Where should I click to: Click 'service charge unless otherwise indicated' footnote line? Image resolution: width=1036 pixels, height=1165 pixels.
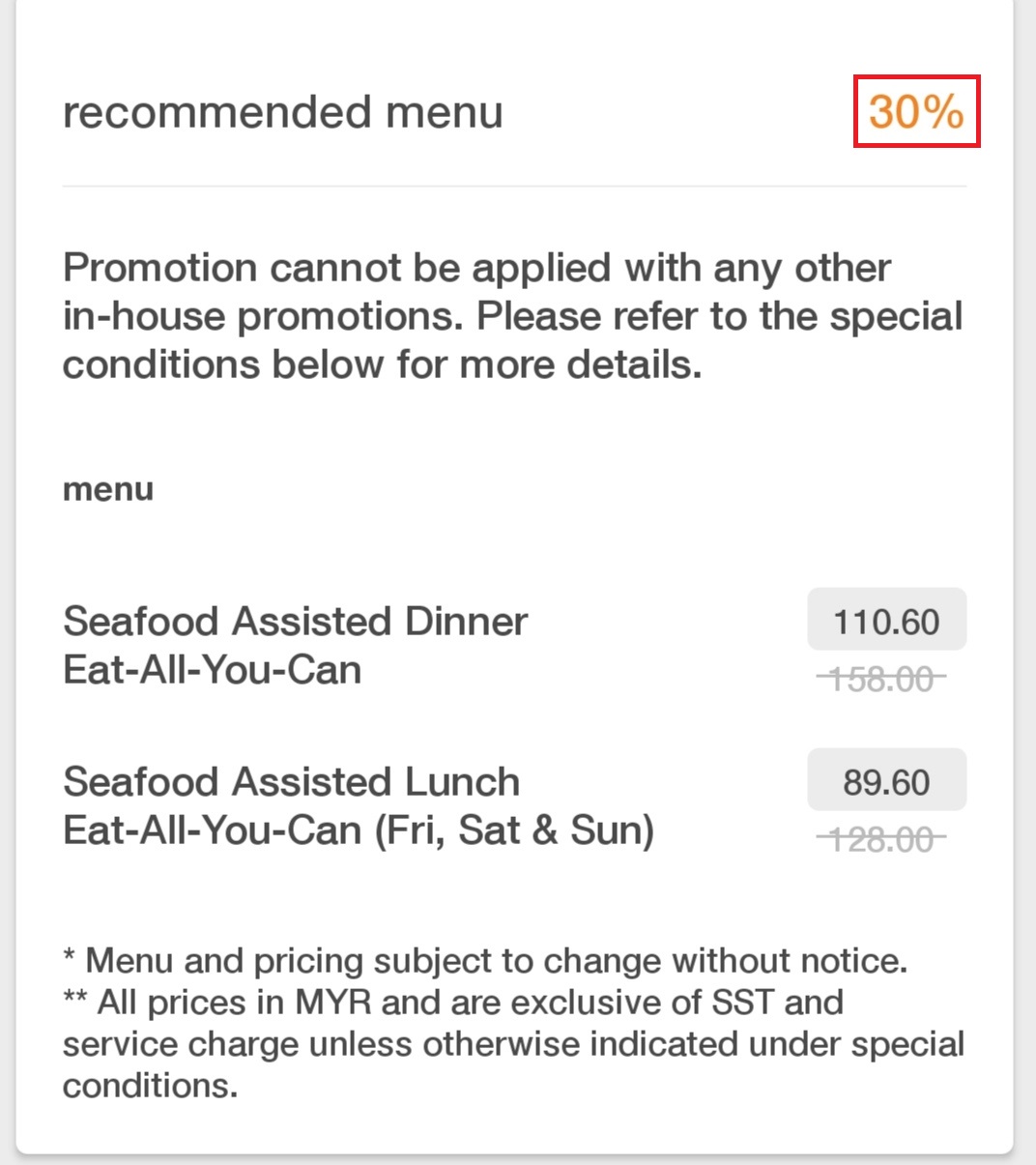point(513,1043)
